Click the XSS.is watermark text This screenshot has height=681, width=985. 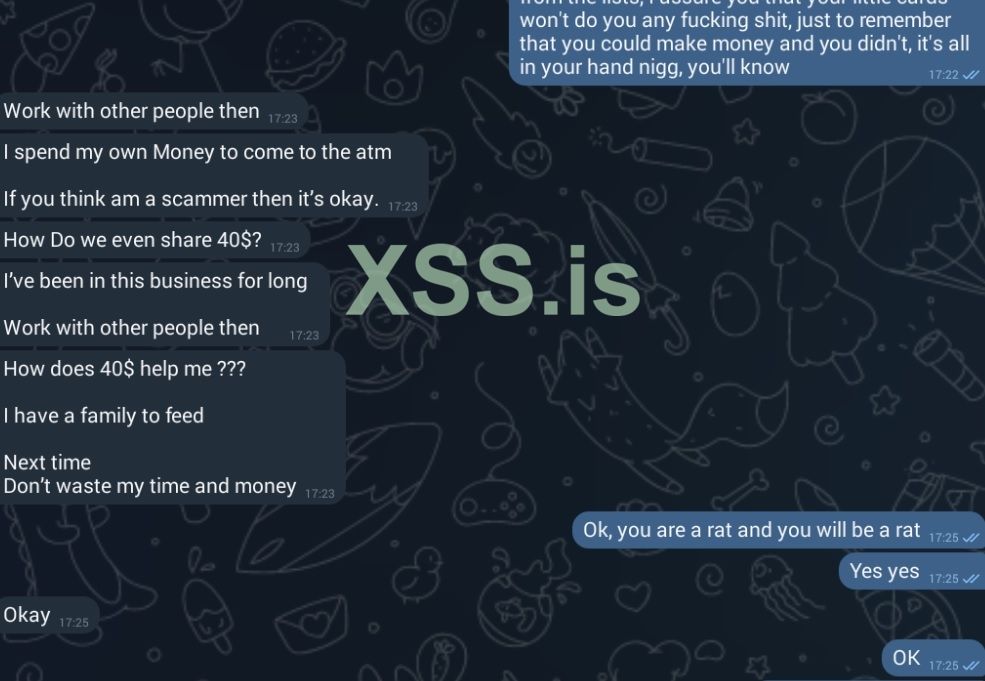pyautogui.click(x=494, y=281)
